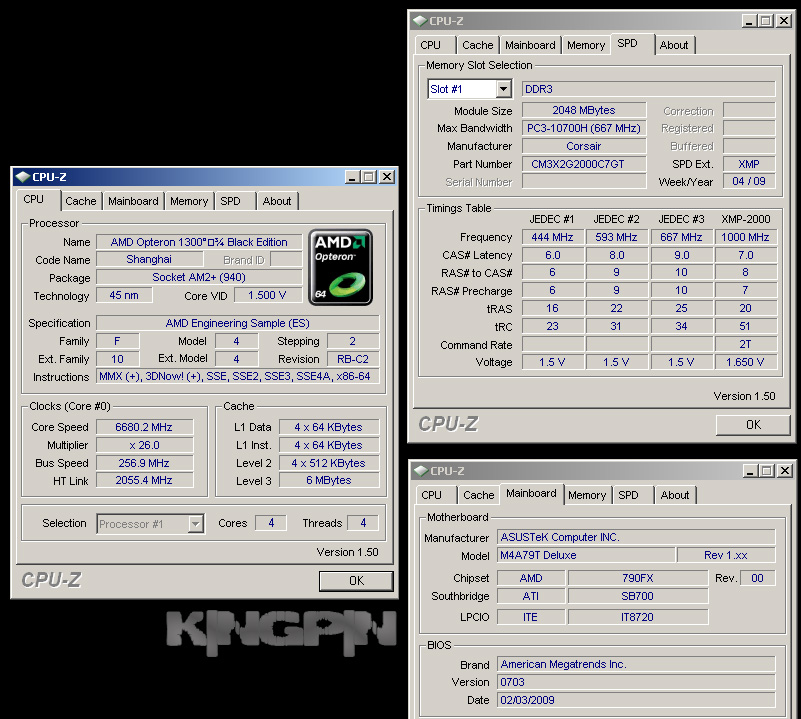Open Memory tab in CPU window
This screenshot has height=719, width=801.
pos(189,201)
